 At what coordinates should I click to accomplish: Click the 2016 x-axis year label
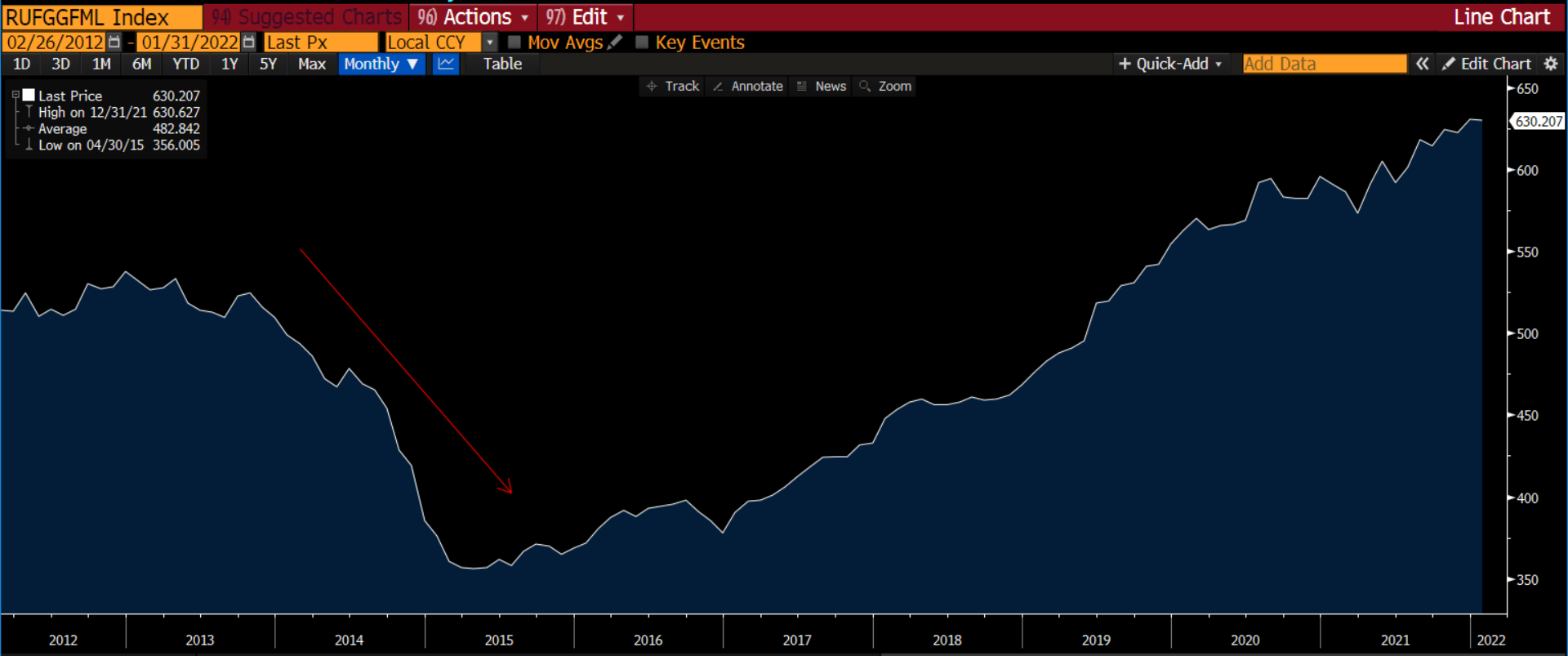[x=648, y=640]
